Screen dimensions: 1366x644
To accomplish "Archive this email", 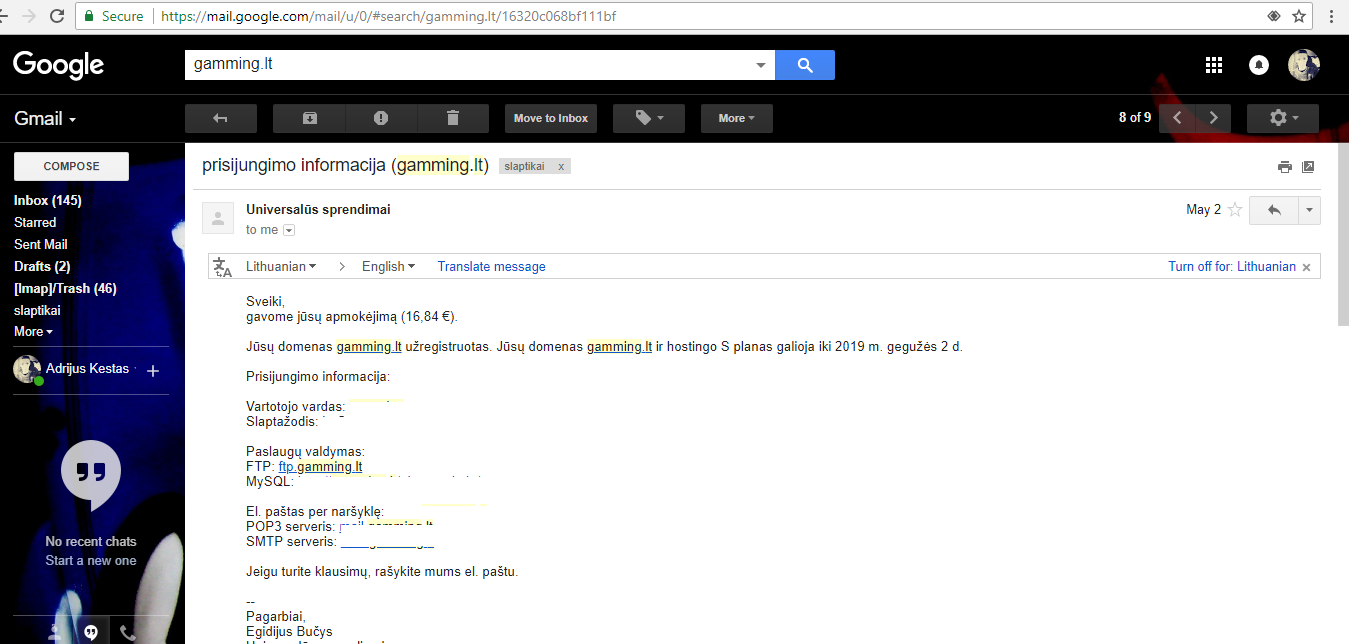I will (x=310, y=118).
